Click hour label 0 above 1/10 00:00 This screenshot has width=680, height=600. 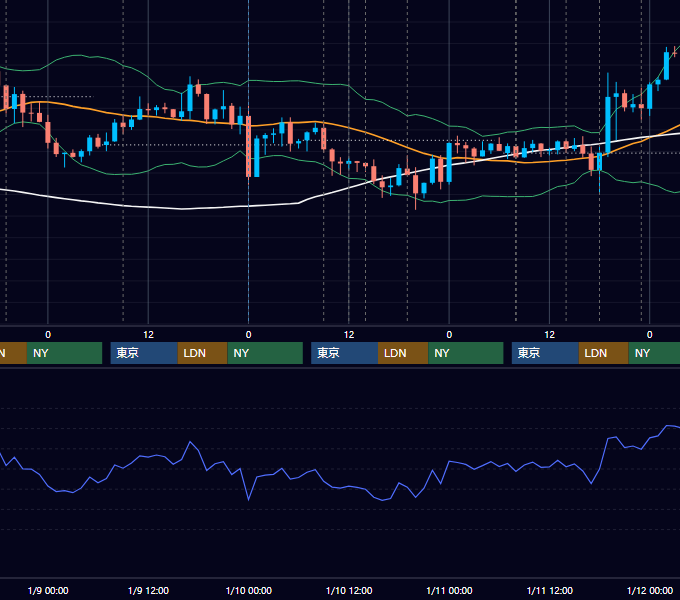(x=248, y=335)
